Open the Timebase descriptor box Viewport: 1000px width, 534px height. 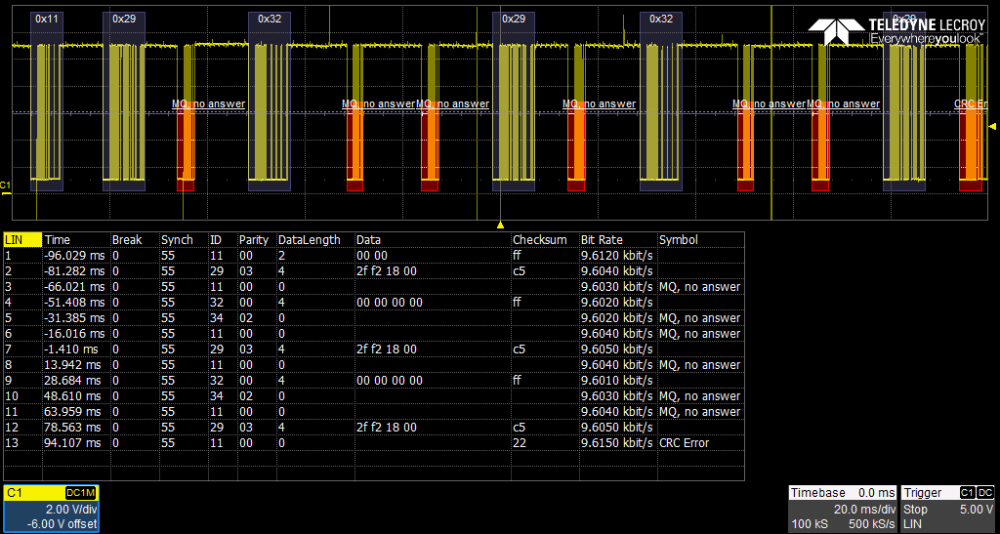click(841, 509)
